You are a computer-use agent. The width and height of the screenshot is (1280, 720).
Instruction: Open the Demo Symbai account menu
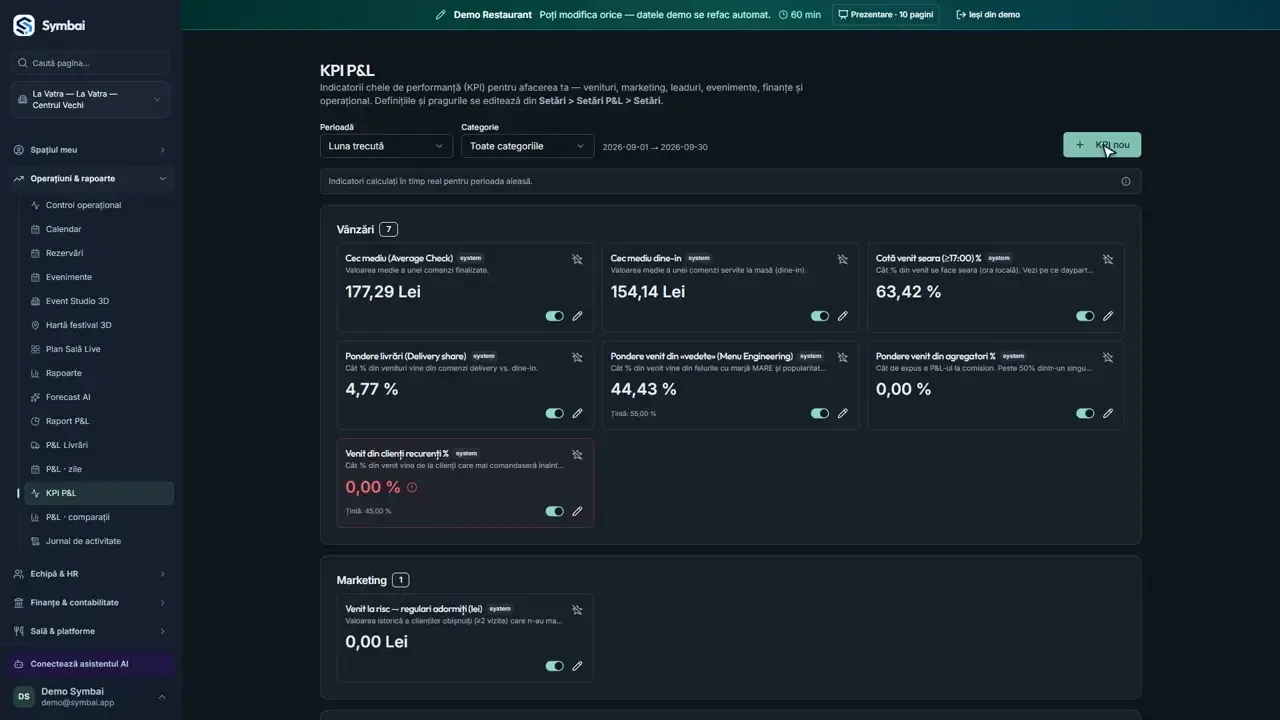tap(90, 697)
